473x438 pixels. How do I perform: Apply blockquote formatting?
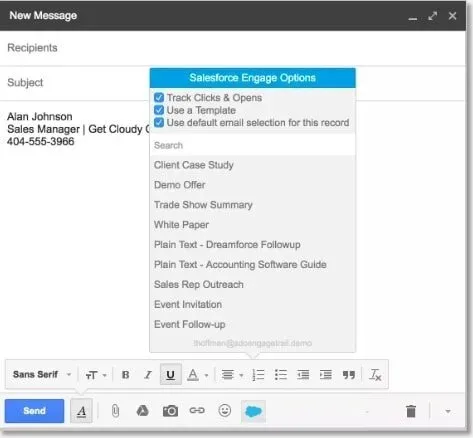coord(349,375)
